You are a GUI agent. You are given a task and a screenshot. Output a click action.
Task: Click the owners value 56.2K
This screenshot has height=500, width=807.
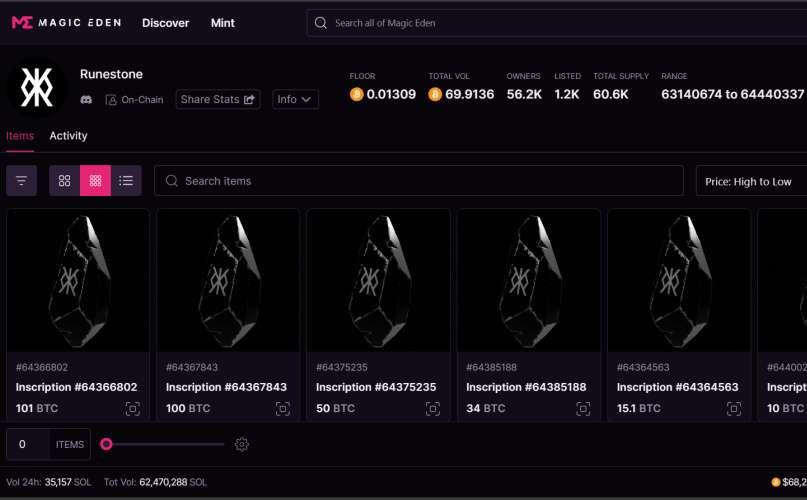click(x=524, y=94)
